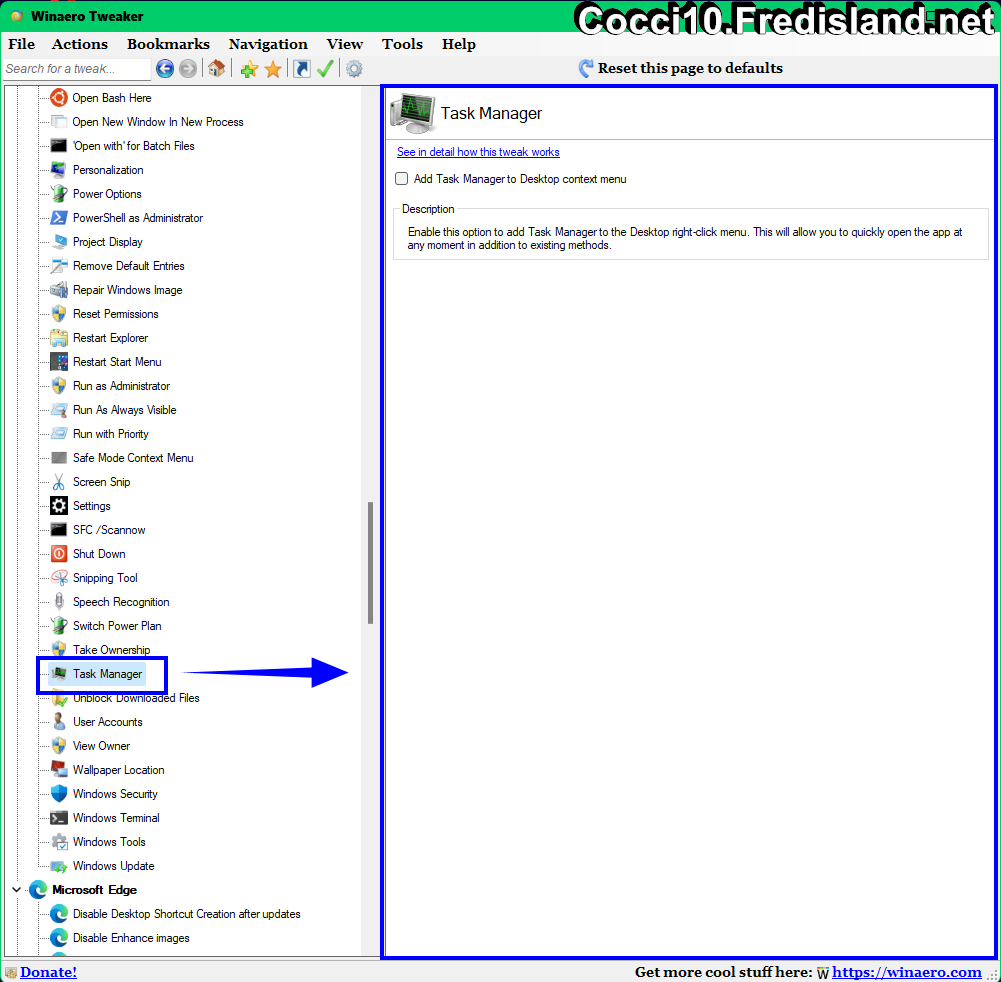Select Safe Mode Context Menu
The image size is (1001, 982).
pyautogui.click(x=133, y=458)
